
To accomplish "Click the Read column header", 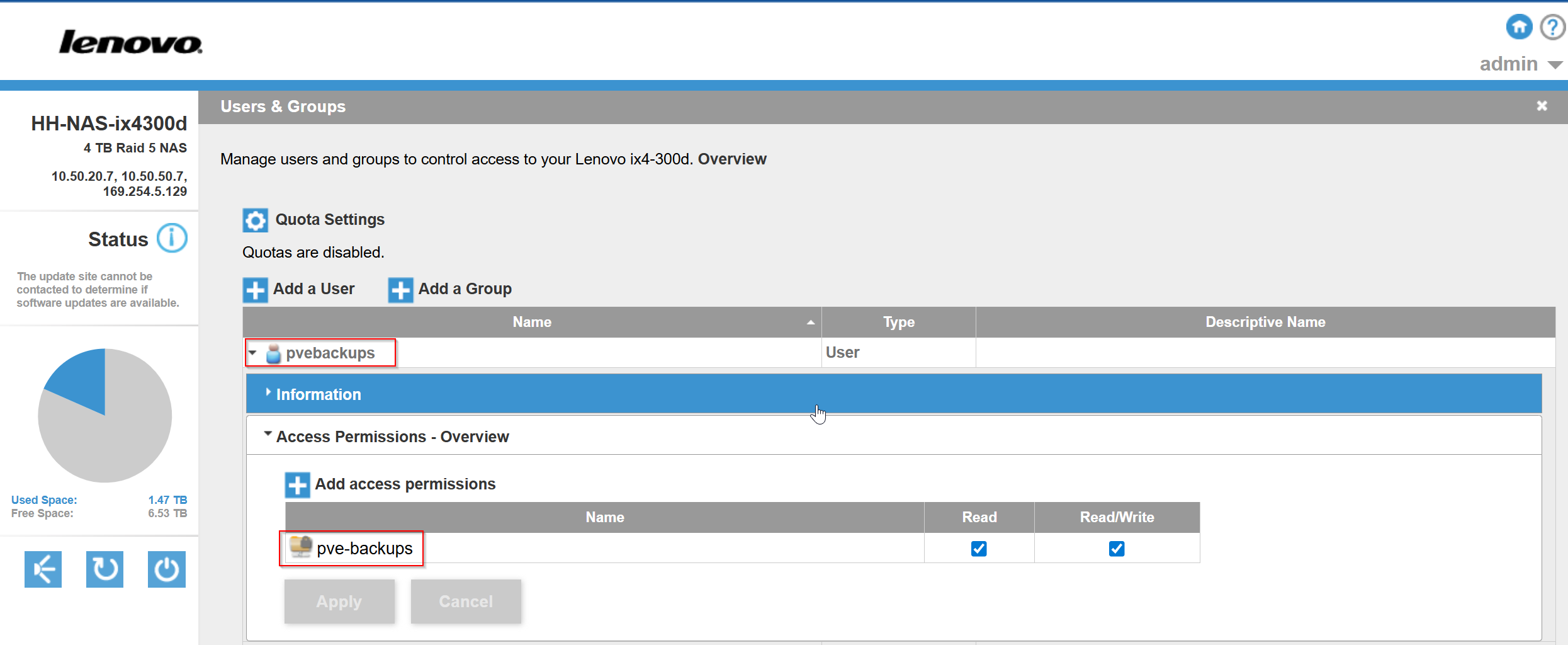I will (979, 517).
